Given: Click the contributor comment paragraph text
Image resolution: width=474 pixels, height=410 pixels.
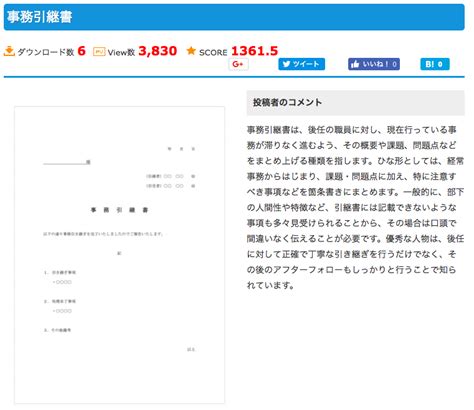Looking at the screenshot, I should click(355, 207).
